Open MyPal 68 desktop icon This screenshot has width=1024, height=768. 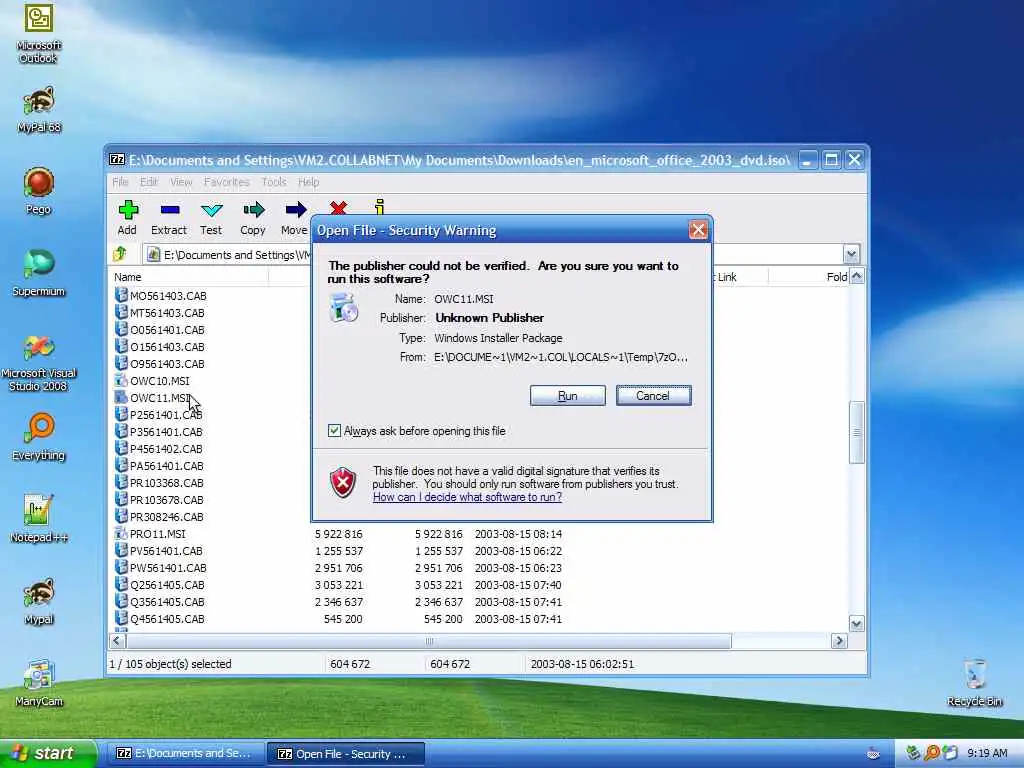click(x=39, y=110)
